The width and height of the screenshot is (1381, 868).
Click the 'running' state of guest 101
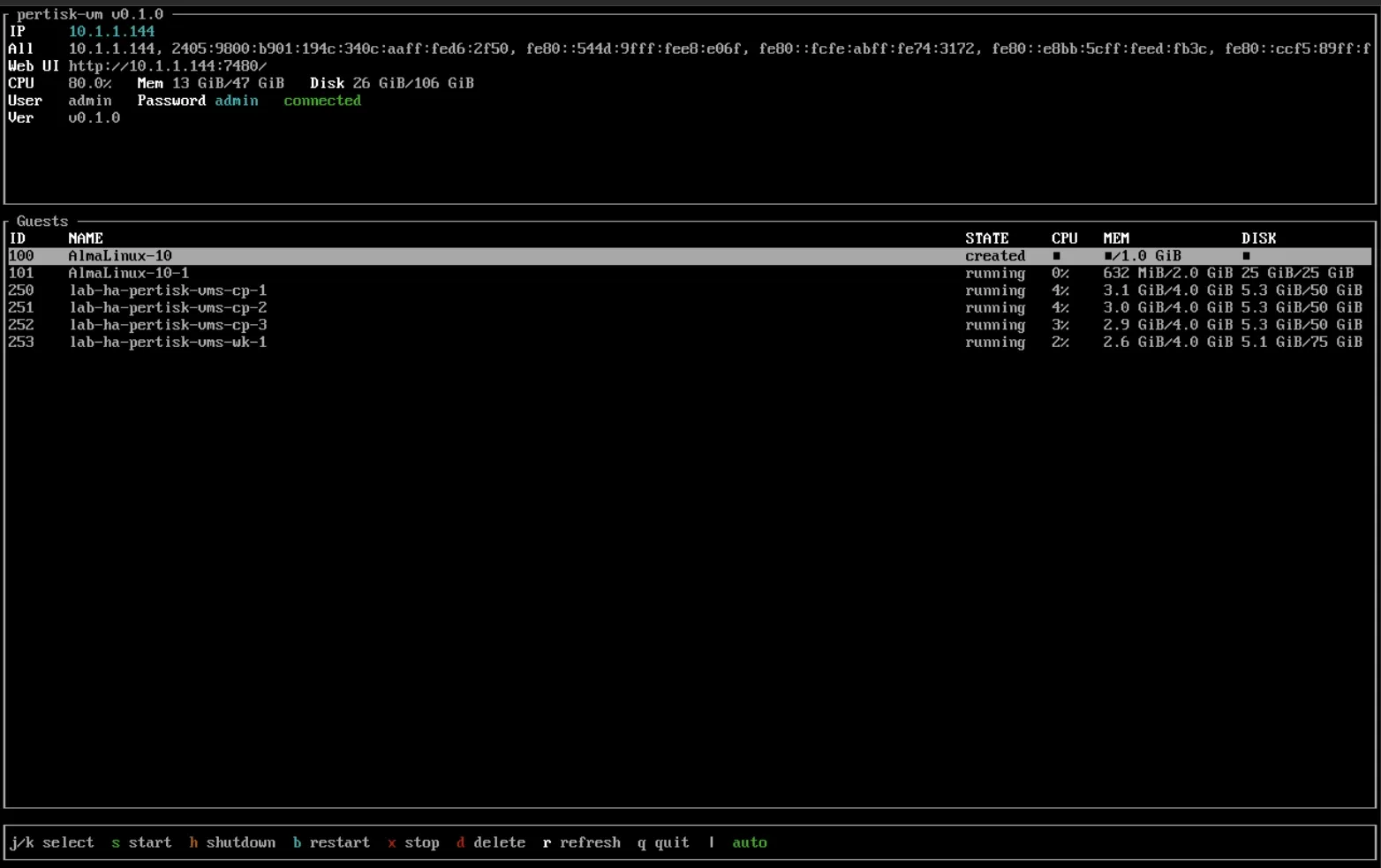[995, 273]
